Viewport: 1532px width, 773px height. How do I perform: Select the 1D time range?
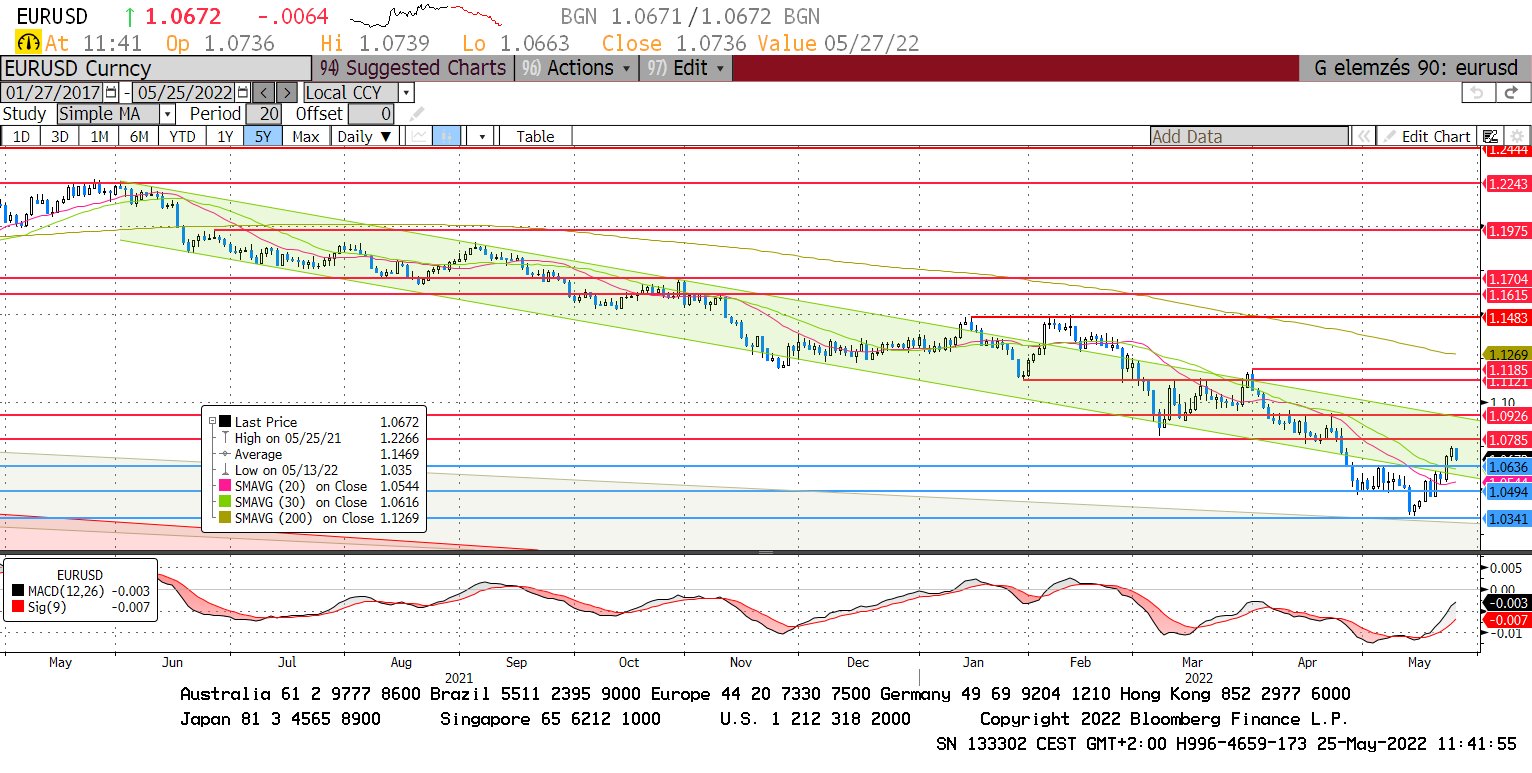pos(20,136)
